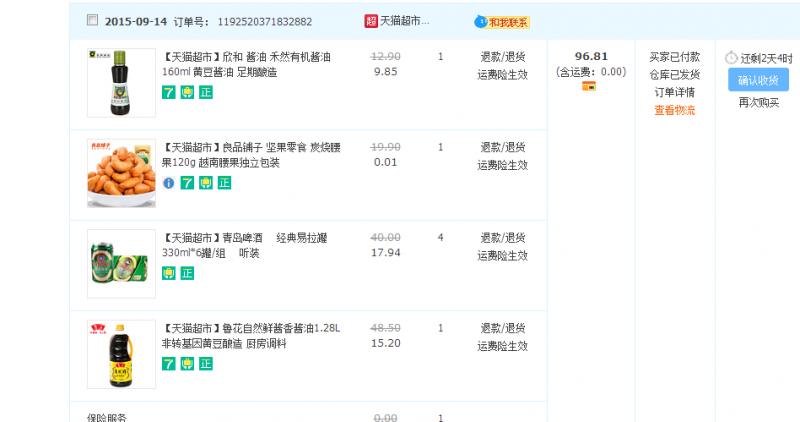Screen dimensions: 800x422
Task: Click the 7-day return badge under 欣和 酱油
Action: pyautogui.click(x=168, y=92)
